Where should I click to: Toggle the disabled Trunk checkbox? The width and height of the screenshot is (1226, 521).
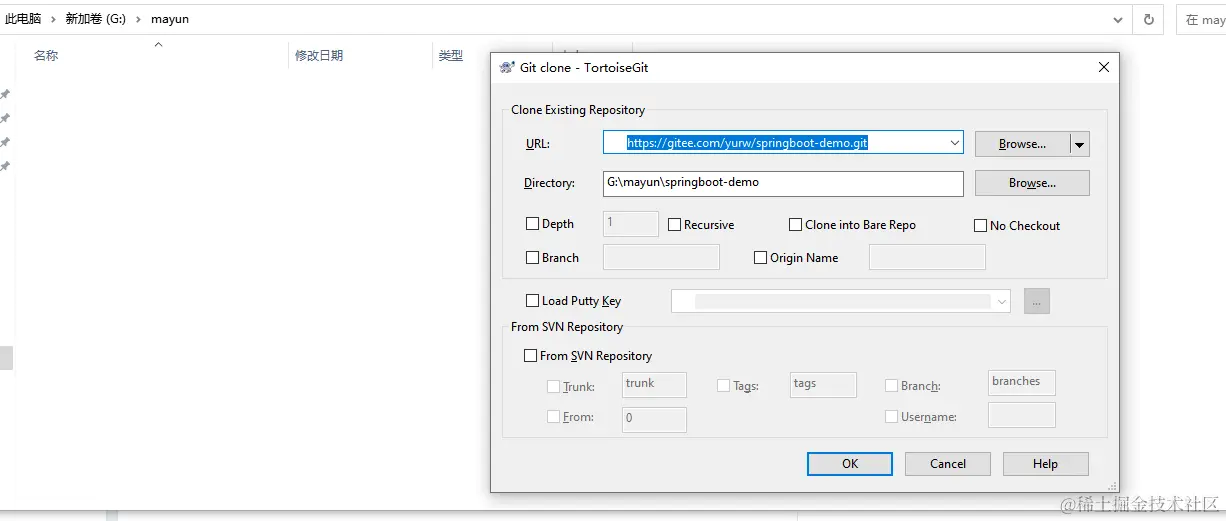tap(553, 386)
